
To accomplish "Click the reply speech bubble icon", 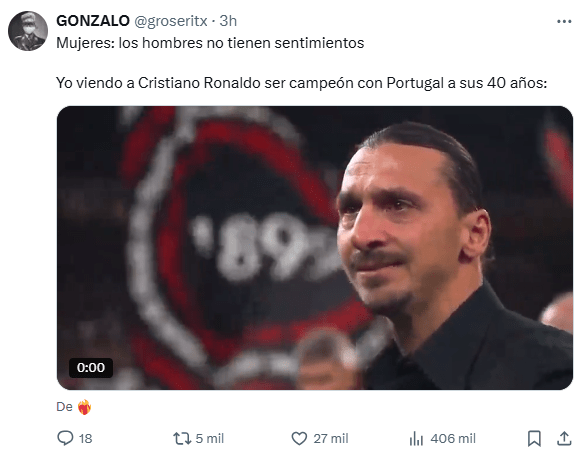I will 65,438.
